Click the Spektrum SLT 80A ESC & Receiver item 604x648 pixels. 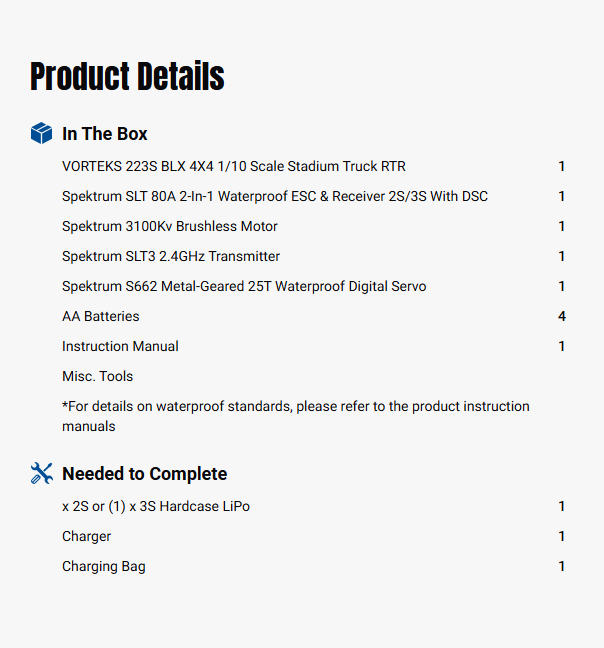(x=274, y=196)
